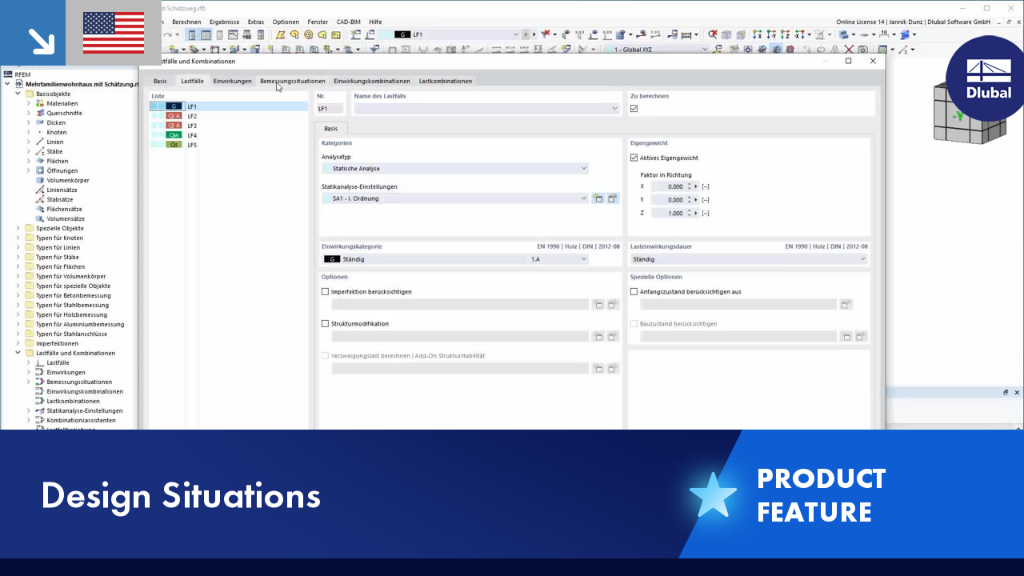The height and width of the screenshot is (576, 1024).
Task: Open the Analysetyp dropdown
Action: (455, 168)
